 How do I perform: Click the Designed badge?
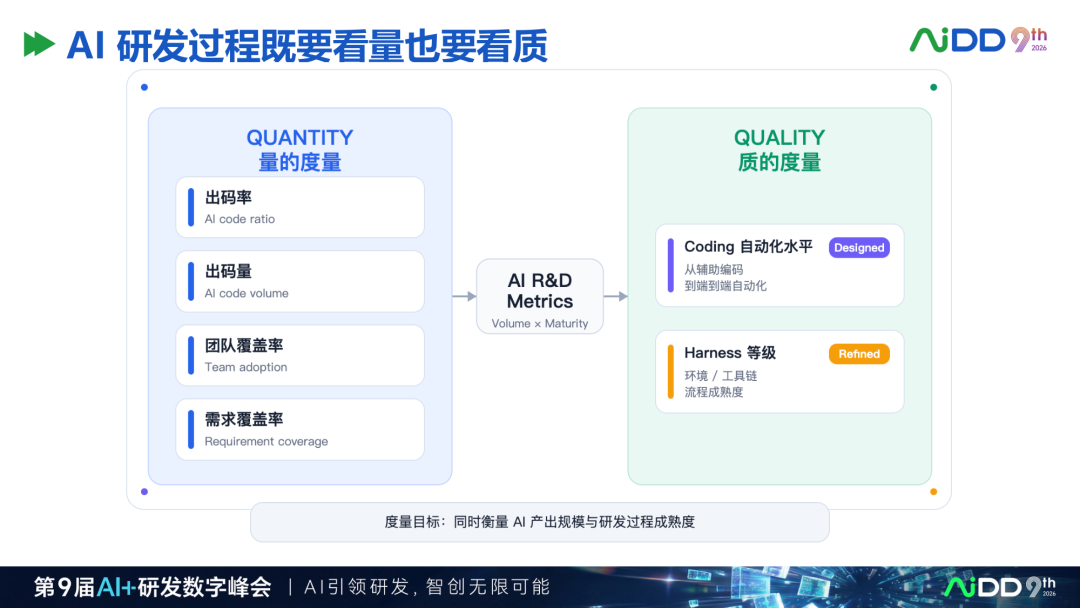[859, 248]
